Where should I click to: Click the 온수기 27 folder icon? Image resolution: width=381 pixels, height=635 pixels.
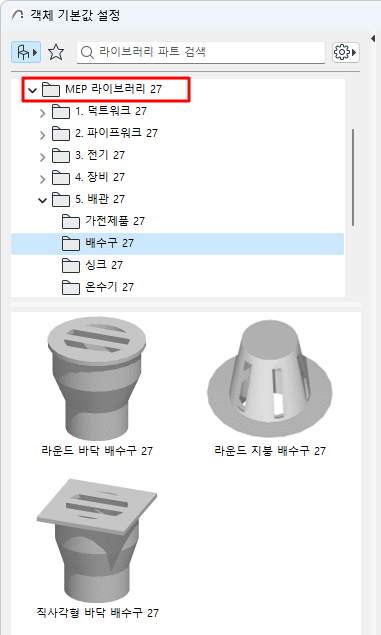pos(71,288)
